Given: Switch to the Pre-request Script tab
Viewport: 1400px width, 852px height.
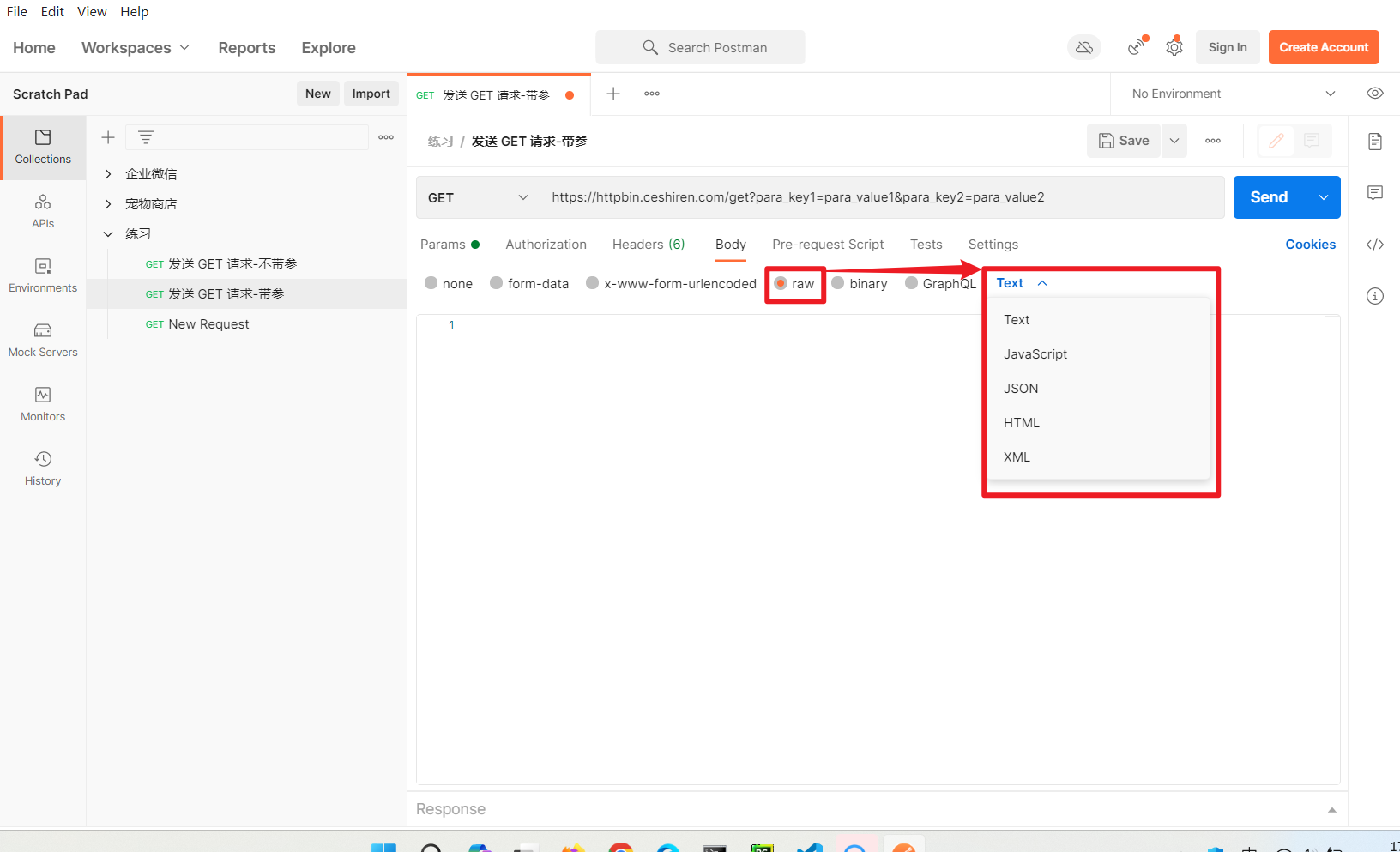Looking at the screenshot, I should coord(828,245).
